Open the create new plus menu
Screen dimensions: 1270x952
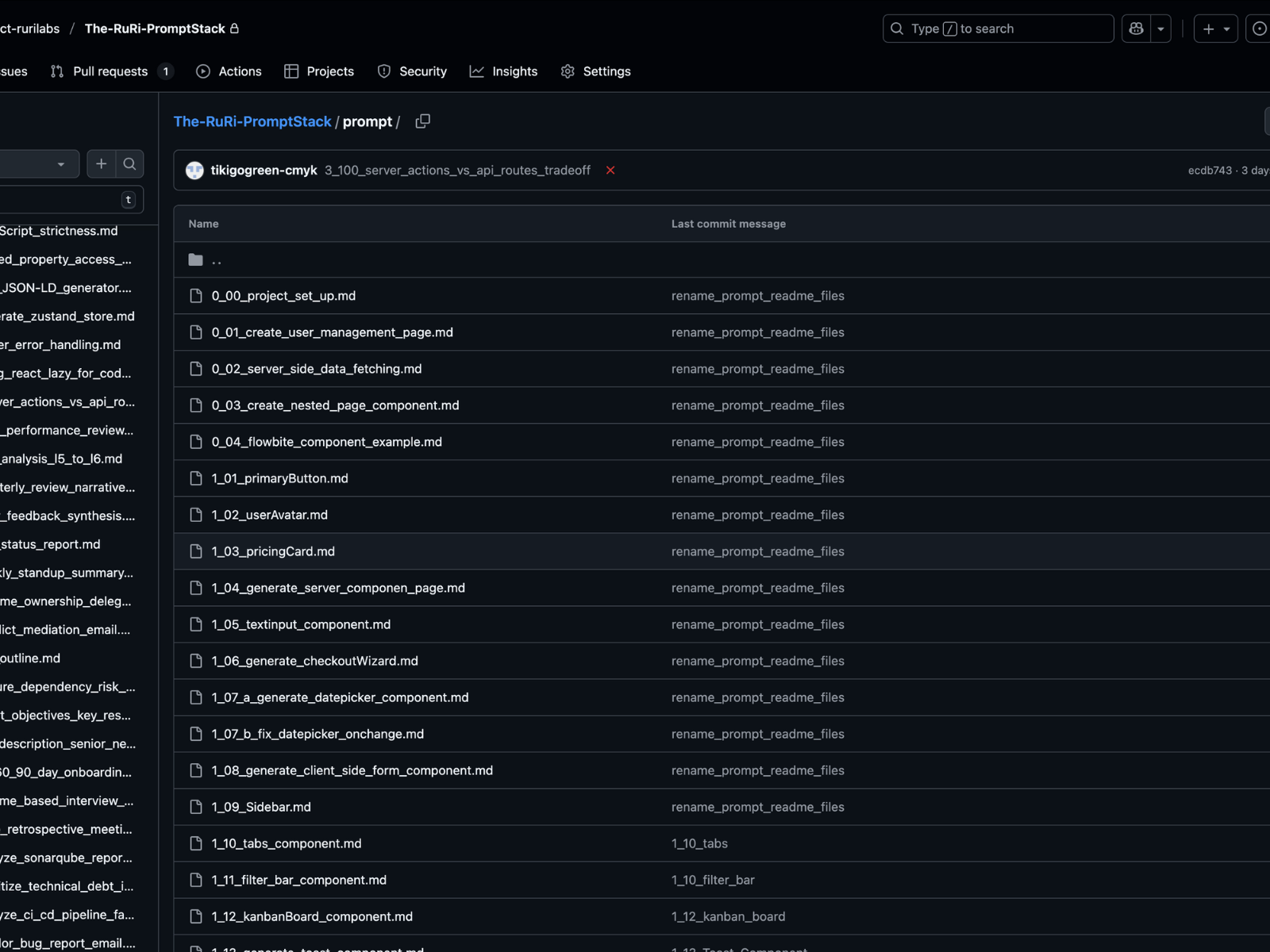[x=1215, y=29]
